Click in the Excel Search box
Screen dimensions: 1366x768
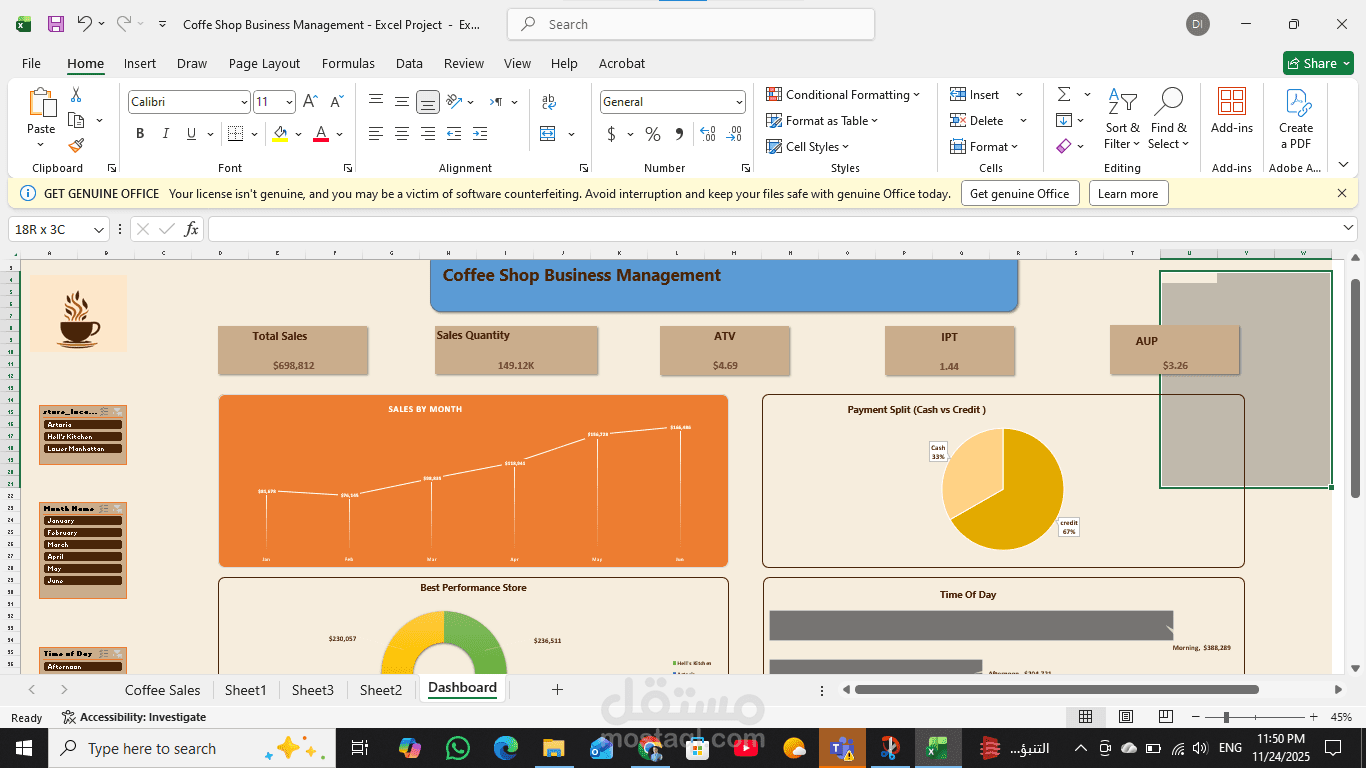(691, 24)
